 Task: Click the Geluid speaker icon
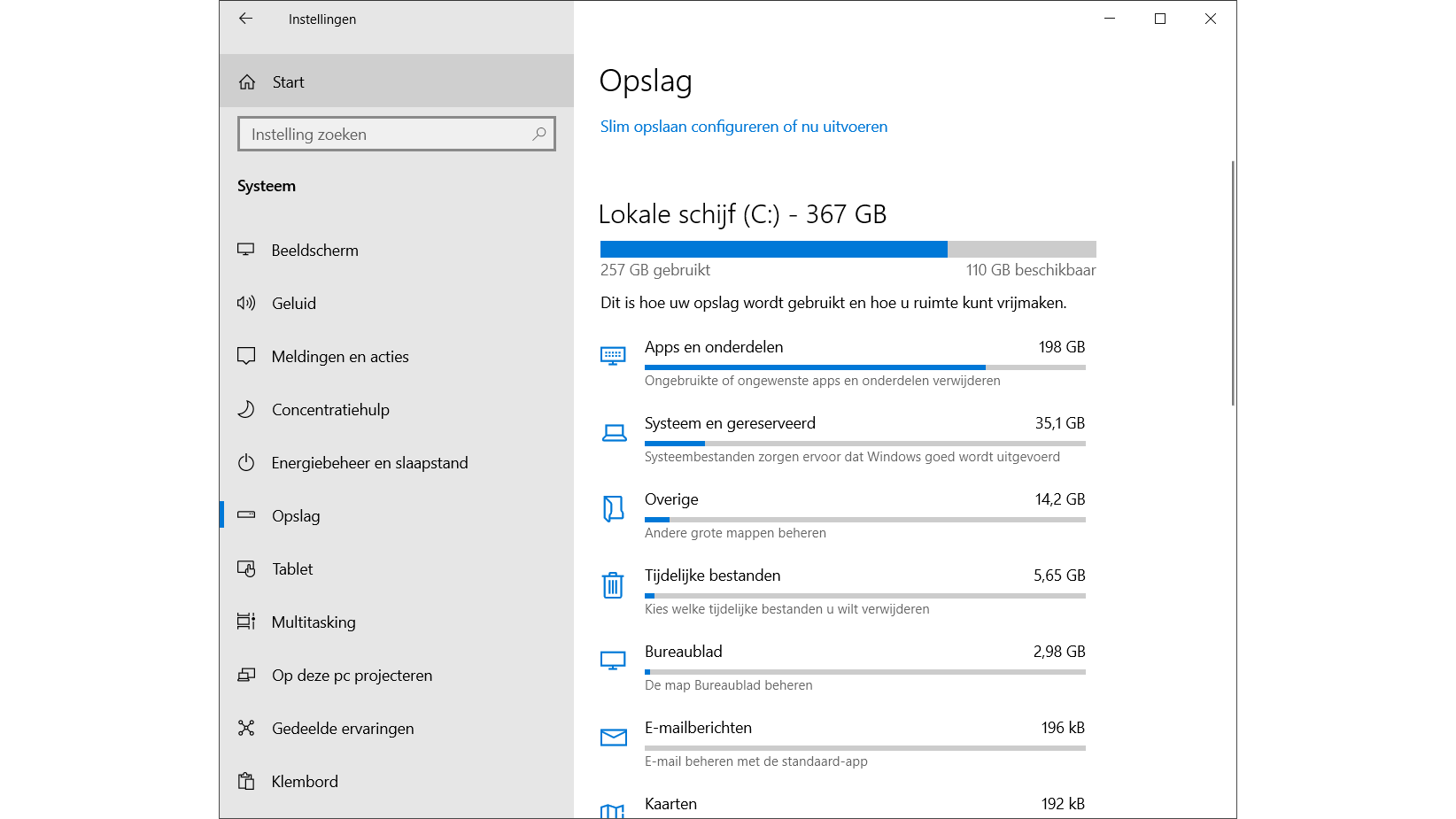246,304
